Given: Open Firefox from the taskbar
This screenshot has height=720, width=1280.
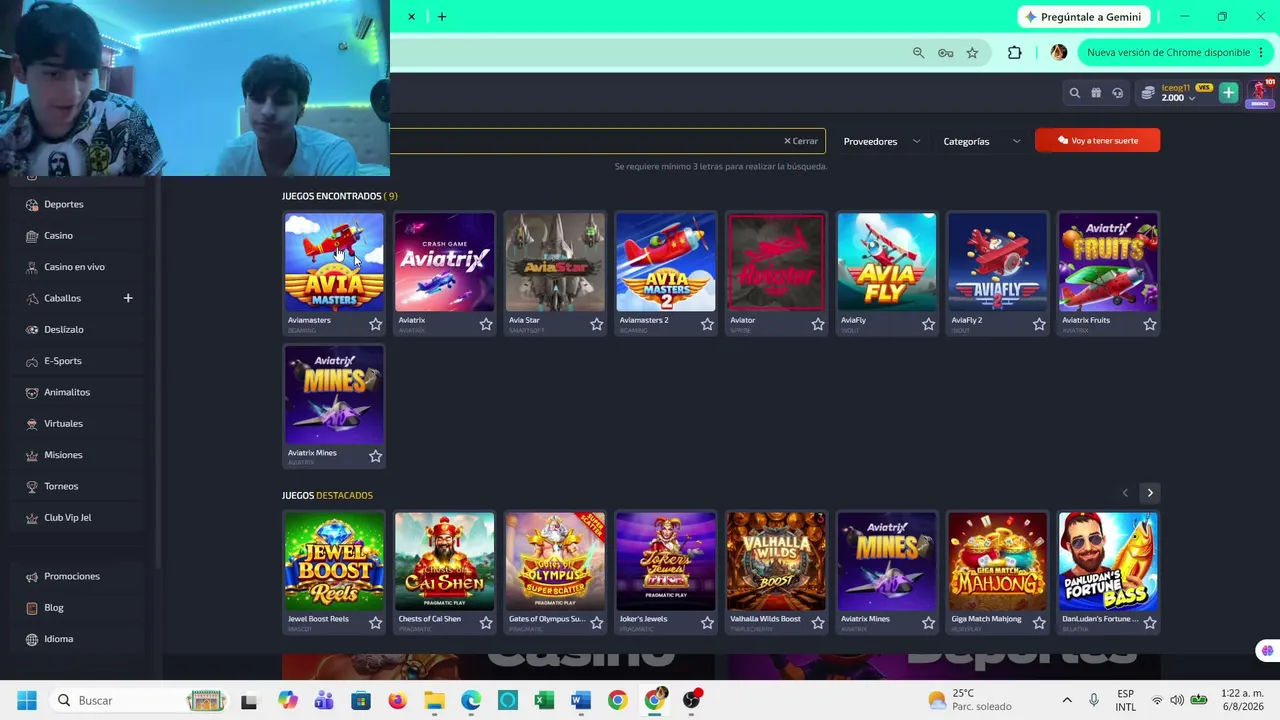Looking at the screenshot, I should point(397,700).
